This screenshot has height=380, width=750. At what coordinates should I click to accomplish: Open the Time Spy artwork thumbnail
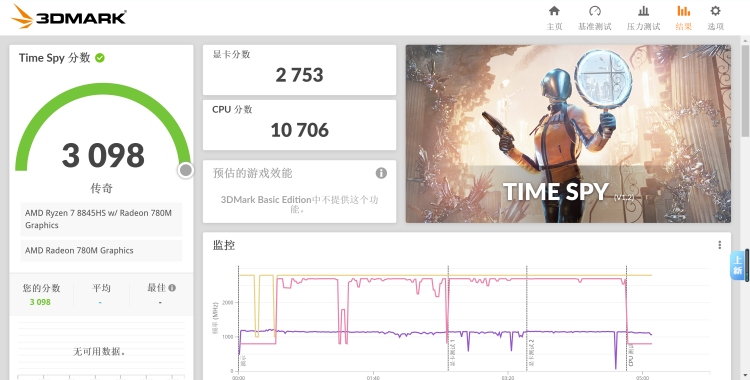click(568, 134)
